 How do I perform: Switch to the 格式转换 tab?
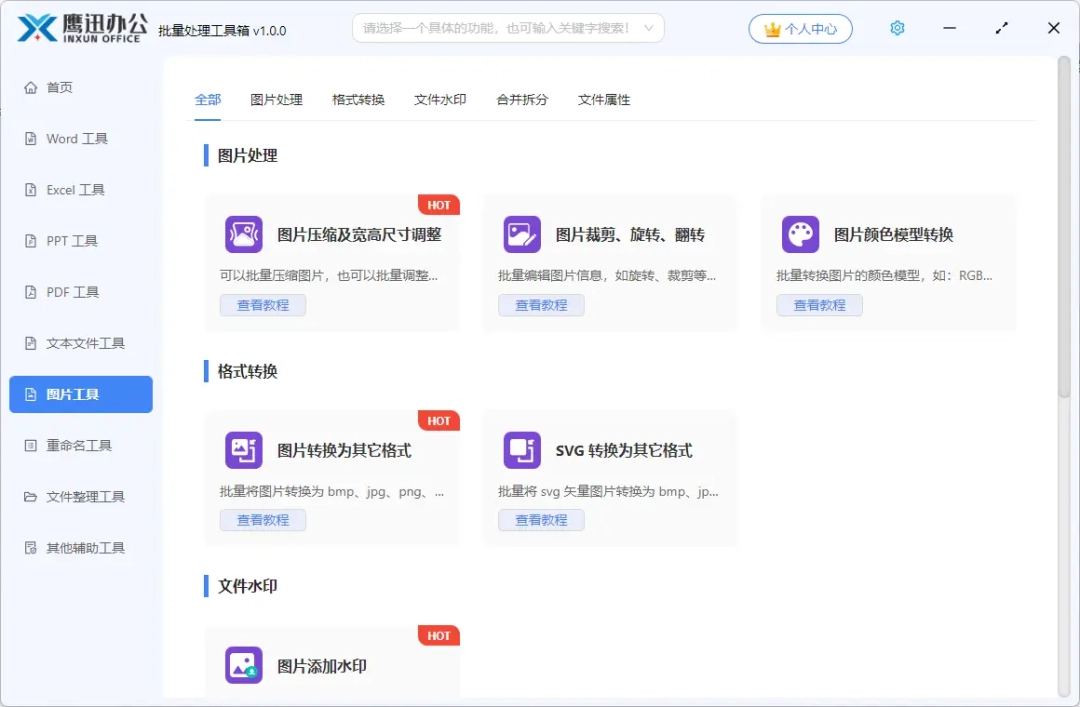click(357, 99)
